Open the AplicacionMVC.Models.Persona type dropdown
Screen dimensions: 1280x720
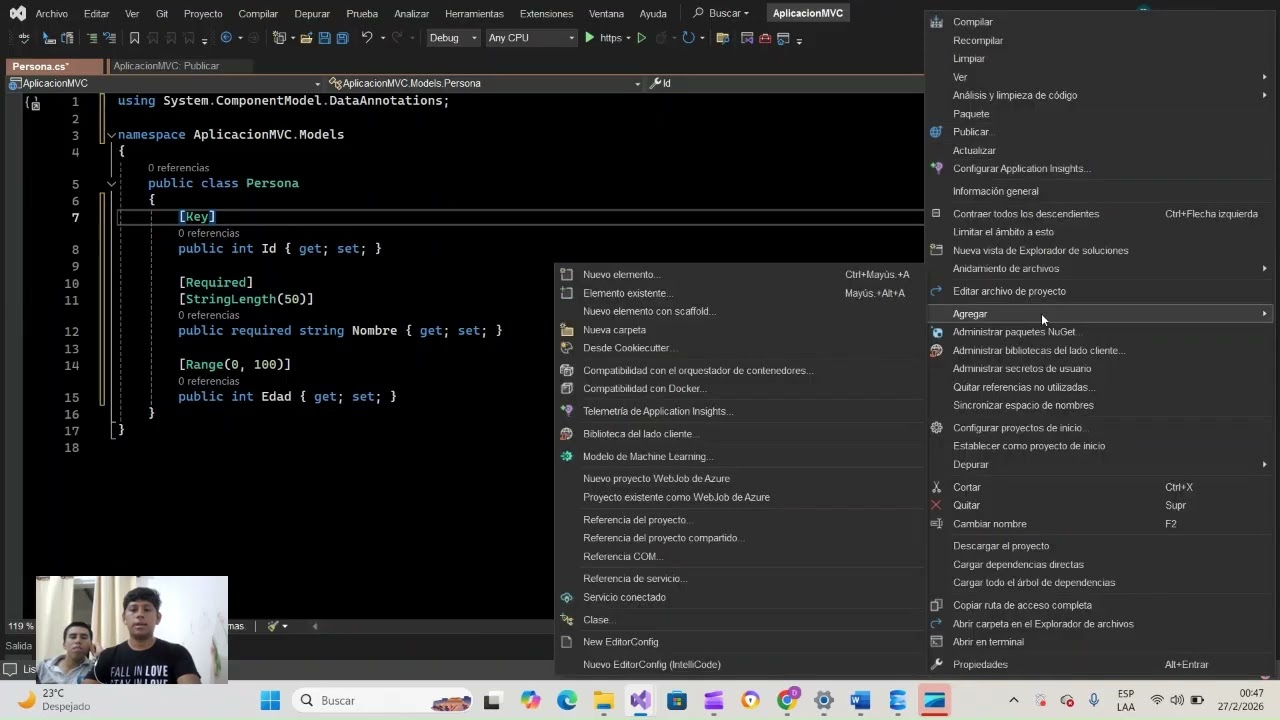(x=485, y=83)
